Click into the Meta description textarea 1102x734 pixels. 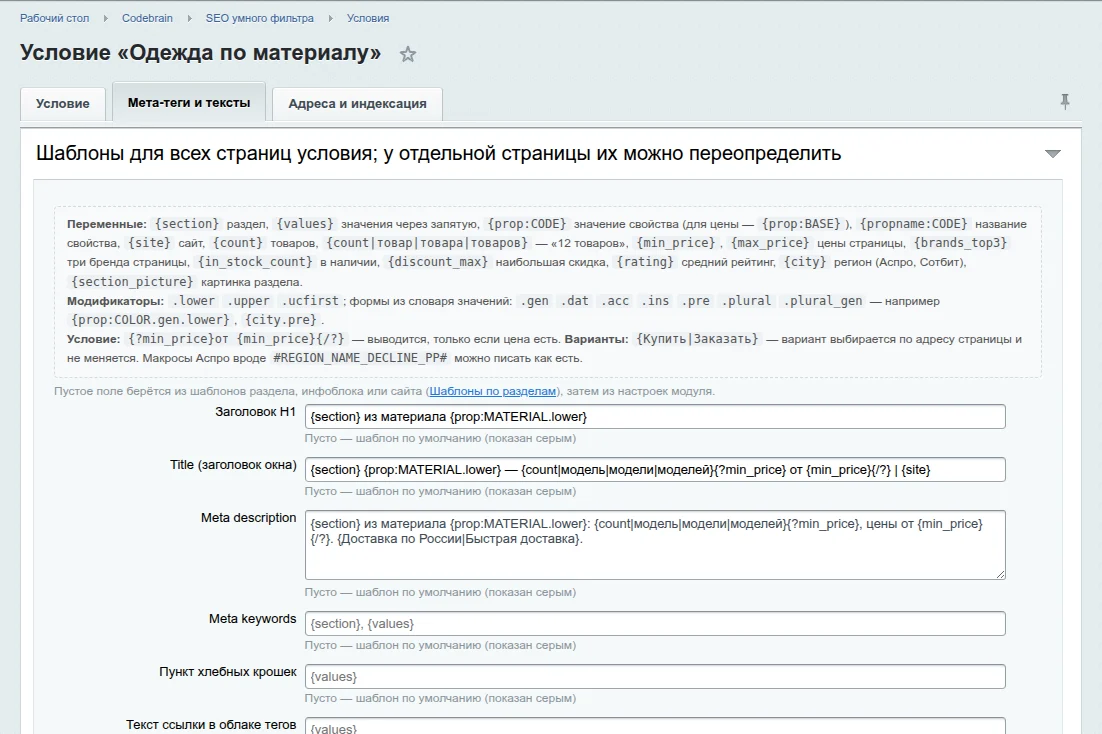tap(655, 545)
